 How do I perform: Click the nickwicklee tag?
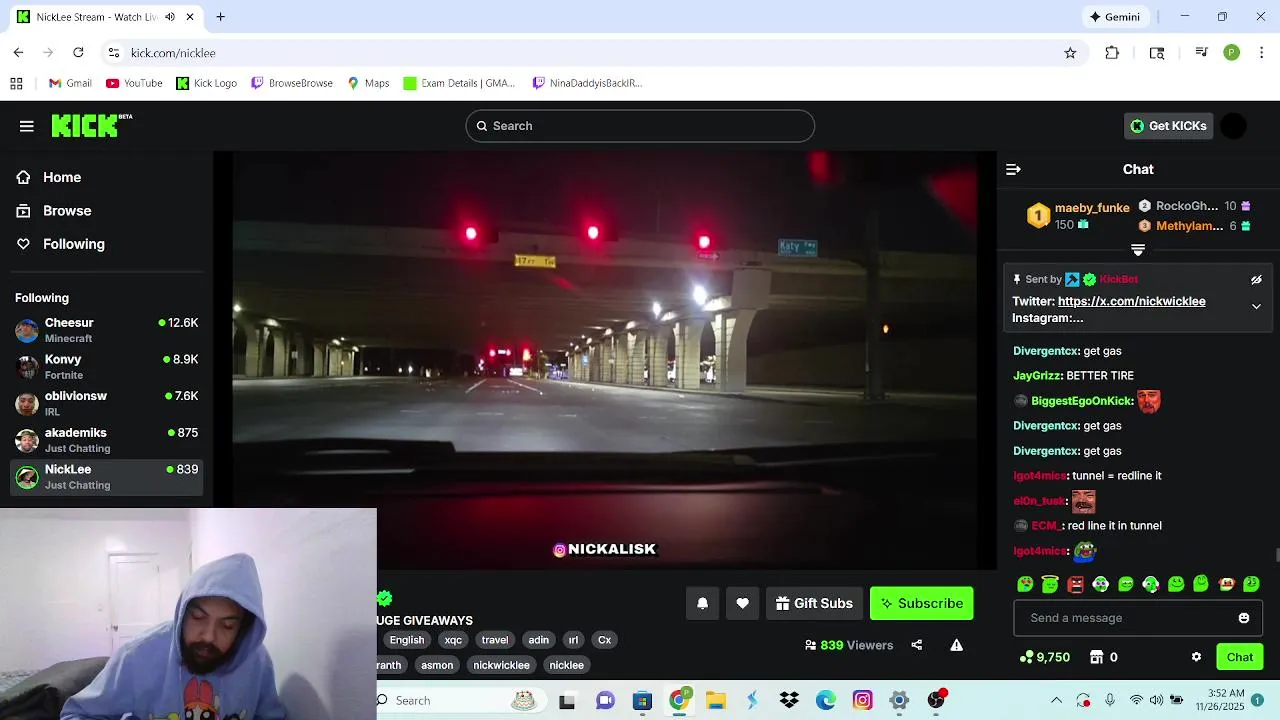tap(501, 665)
